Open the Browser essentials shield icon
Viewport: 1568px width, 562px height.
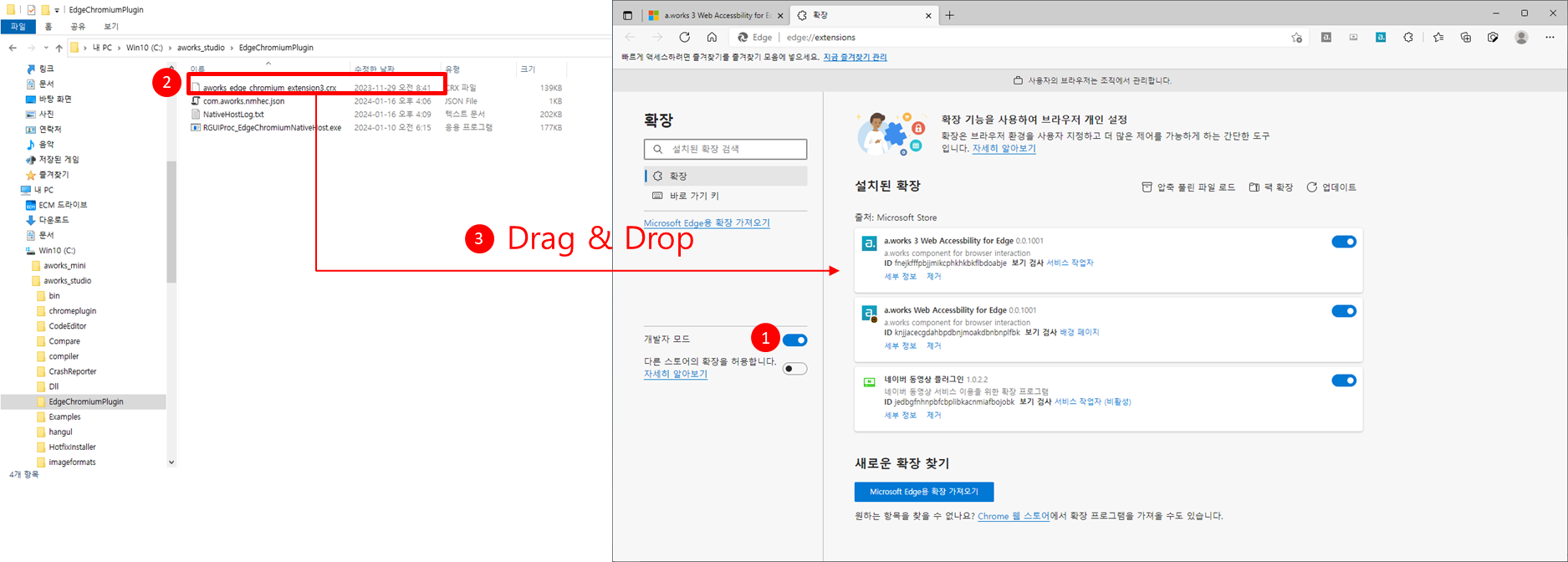[x=1493, y=38]
